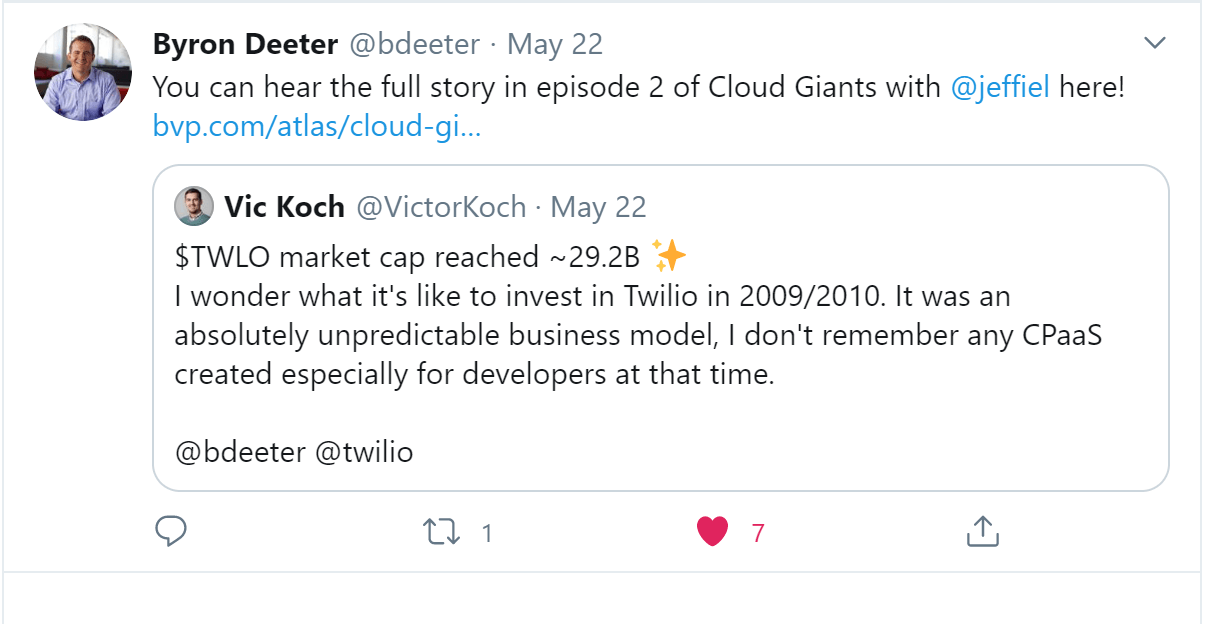
Task: Click the sparkles emoji in quoted tweet
Action: [x=668, y=257]
